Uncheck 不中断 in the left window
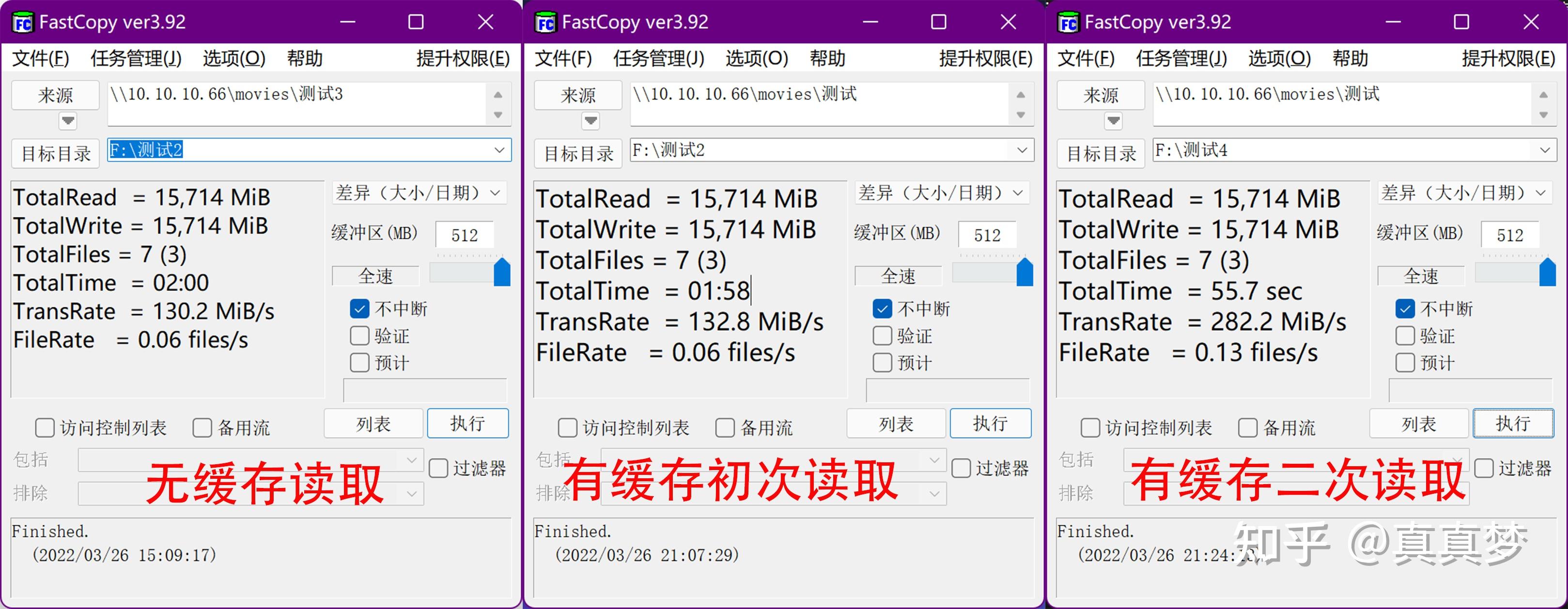Image resolution: width=1568 pixels, height=609 pixels. (360, 308)
